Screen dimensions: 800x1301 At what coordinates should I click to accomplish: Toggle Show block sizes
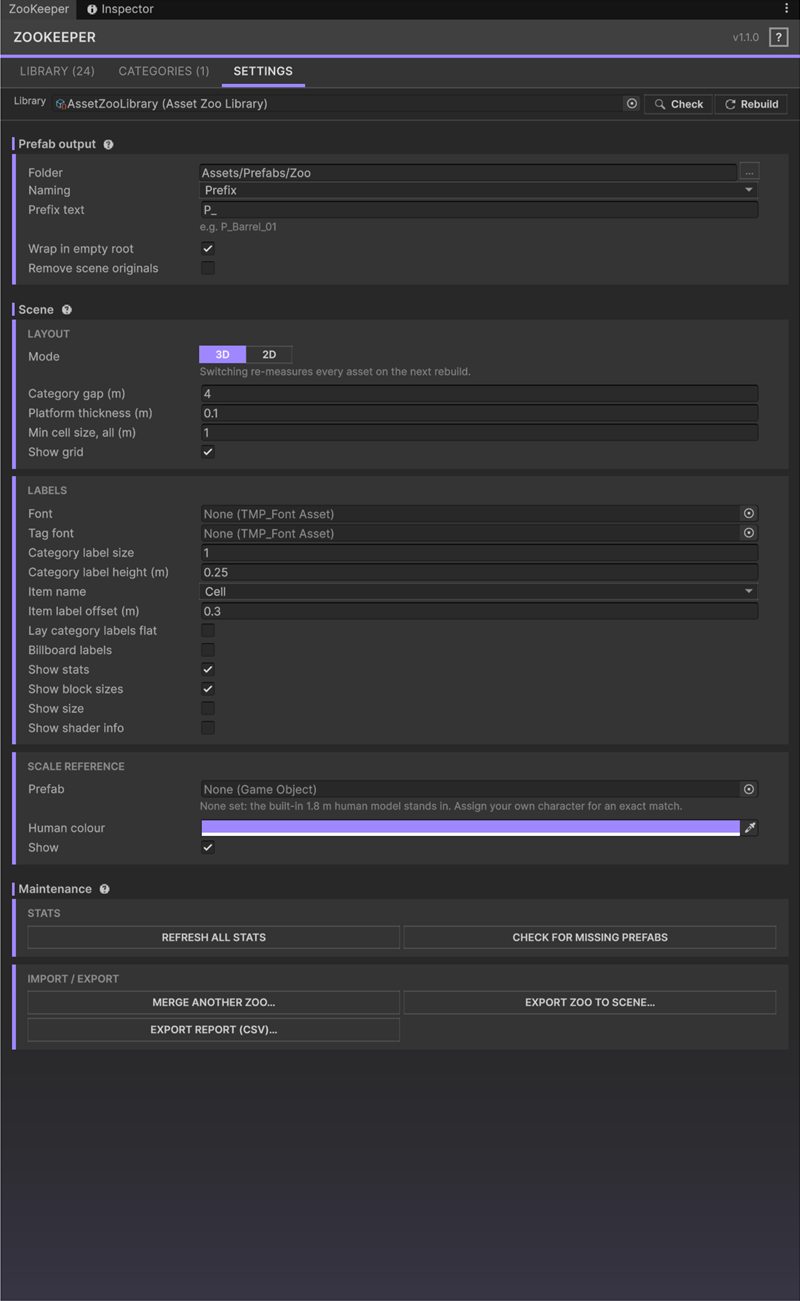(x=208, y=689)
